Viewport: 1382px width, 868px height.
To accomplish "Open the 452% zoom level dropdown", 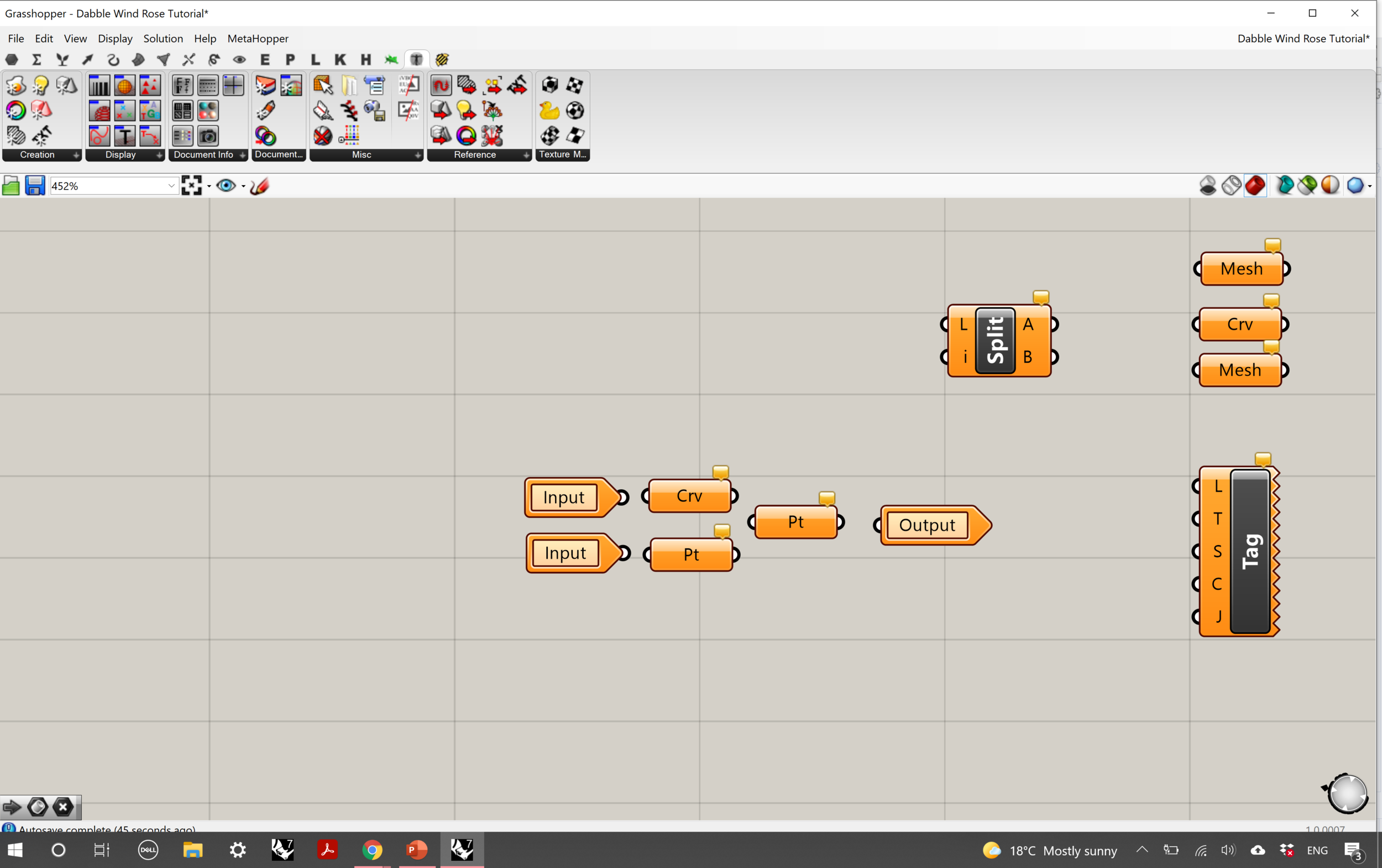I will 171,185.
